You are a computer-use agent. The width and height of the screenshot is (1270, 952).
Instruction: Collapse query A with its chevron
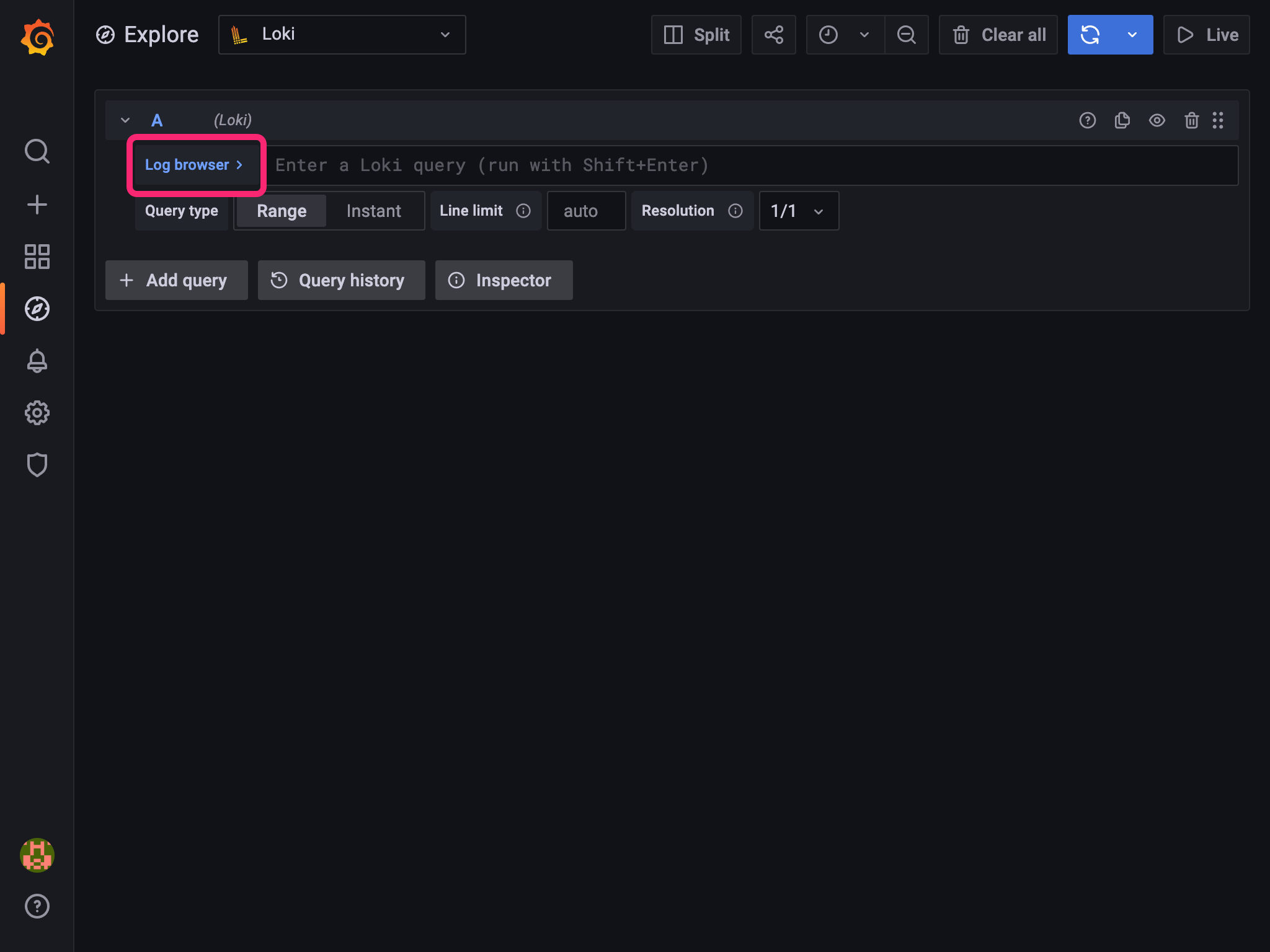[x=125, y=120]
